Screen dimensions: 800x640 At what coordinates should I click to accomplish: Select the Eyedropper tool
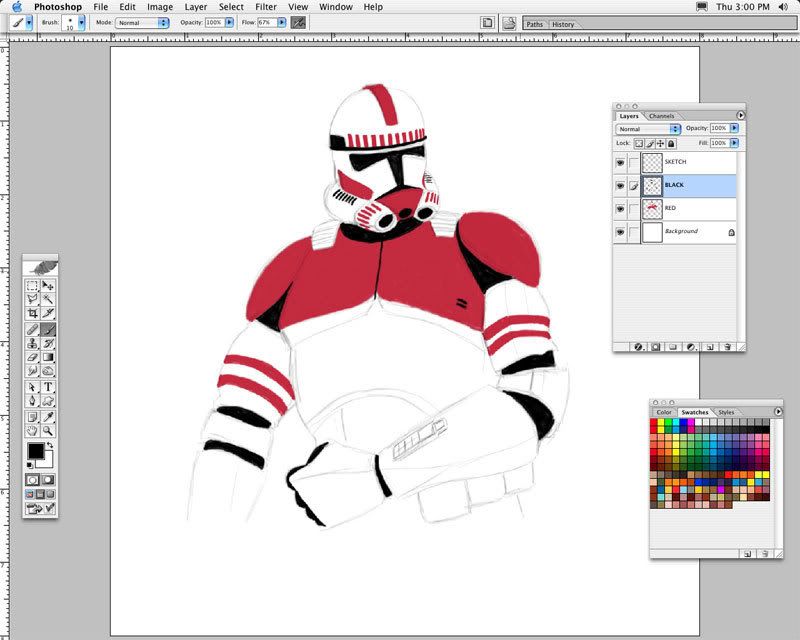coord(48,417)
